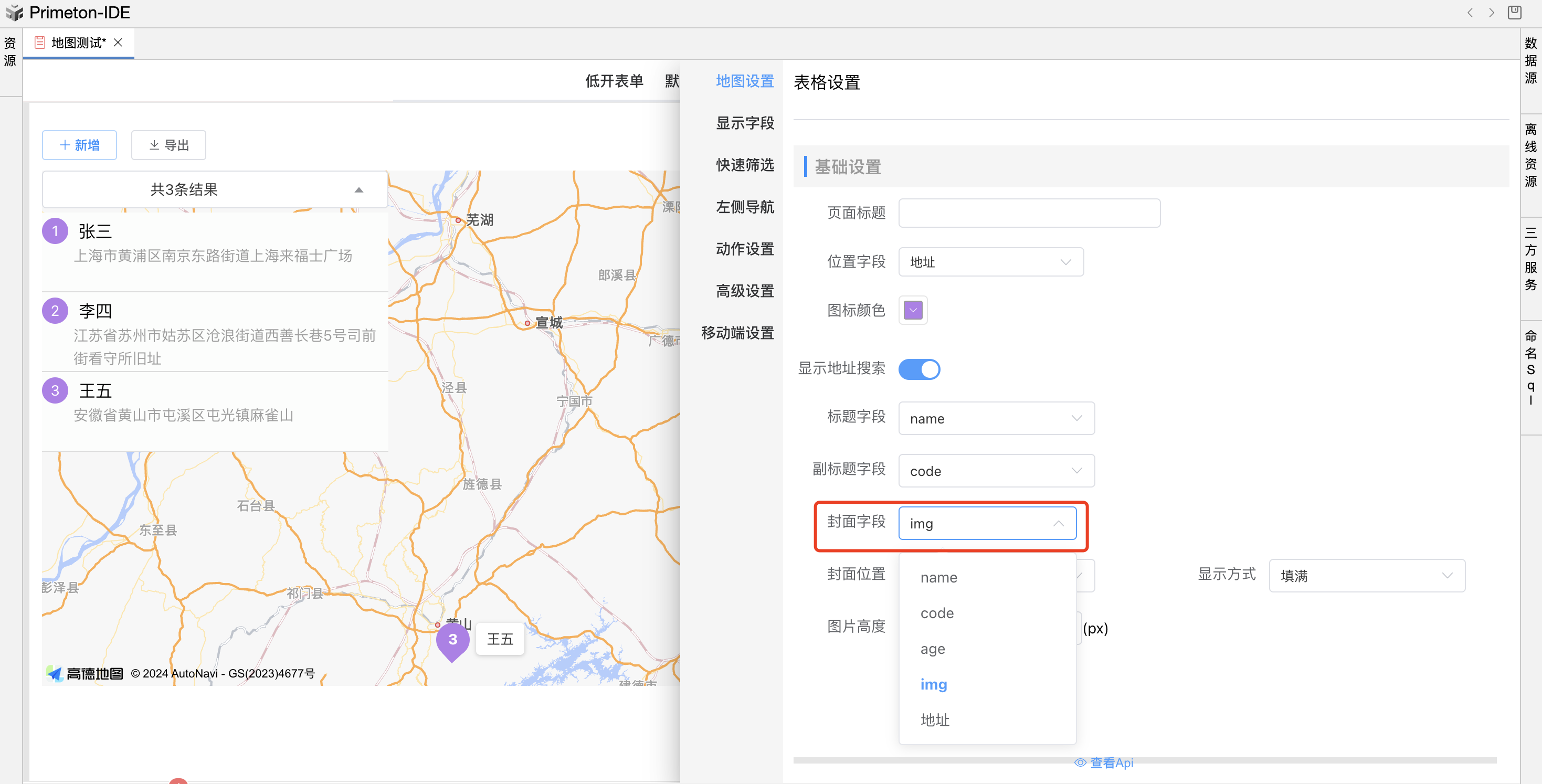Click the back arrow in title bar
This screenshot has height=784, width=1542.
(1470, 13)
